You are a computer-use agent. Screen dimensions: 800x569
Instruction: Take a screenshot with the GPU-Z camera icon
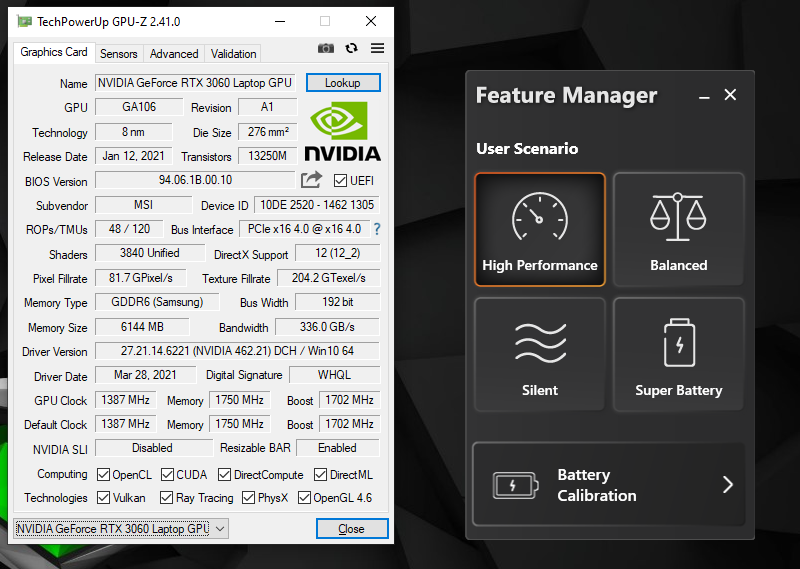click(x=326, y=48)
